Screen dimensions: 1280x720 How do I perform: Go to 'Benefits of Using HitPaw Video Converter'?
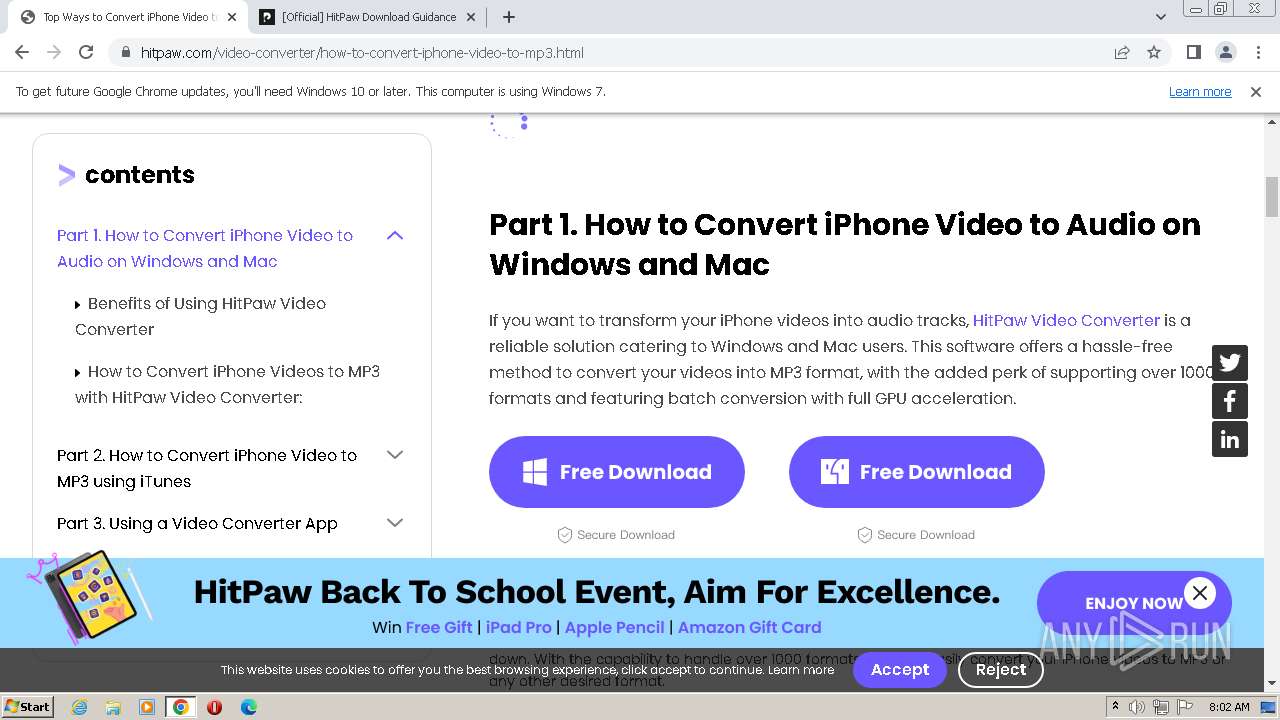(x=200, y=317)
